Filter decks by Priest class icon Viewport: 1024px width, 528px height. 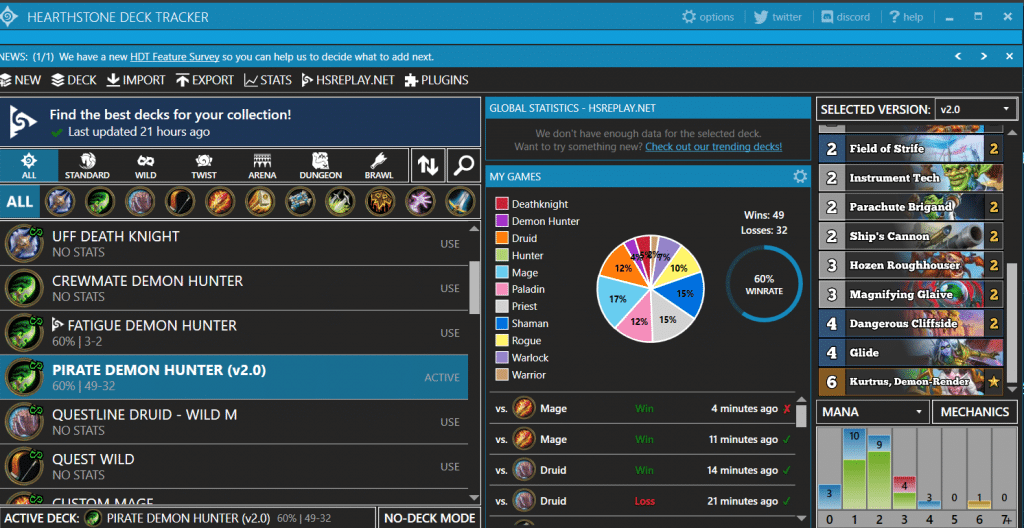[x=300, y=201]
